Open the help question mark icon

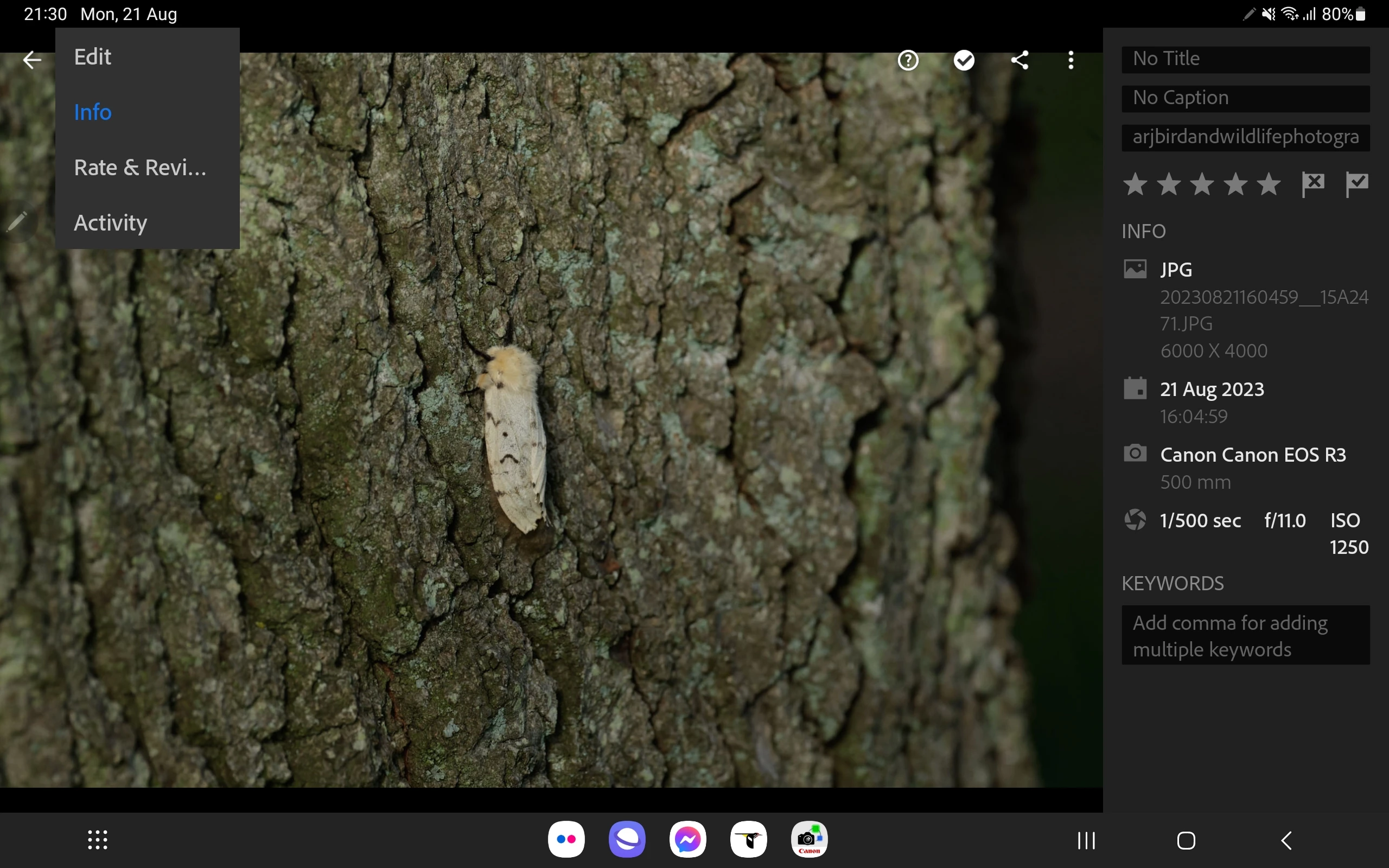tap(908, 60)
